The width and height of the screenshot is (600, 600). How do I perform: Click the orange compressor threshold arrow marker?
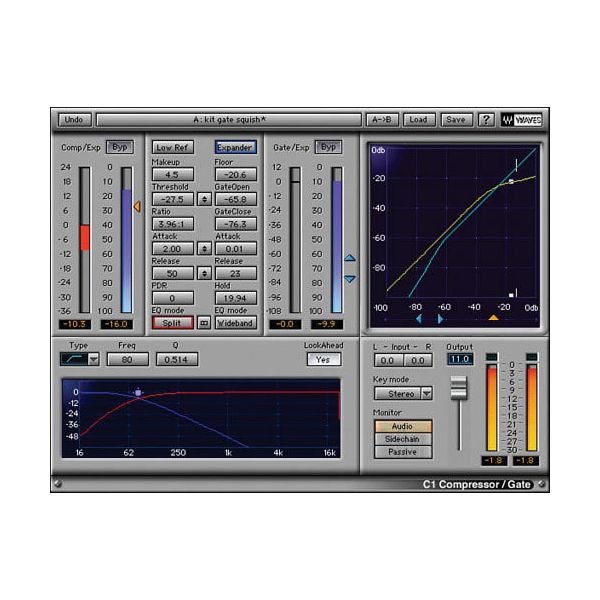click(137, 206)
